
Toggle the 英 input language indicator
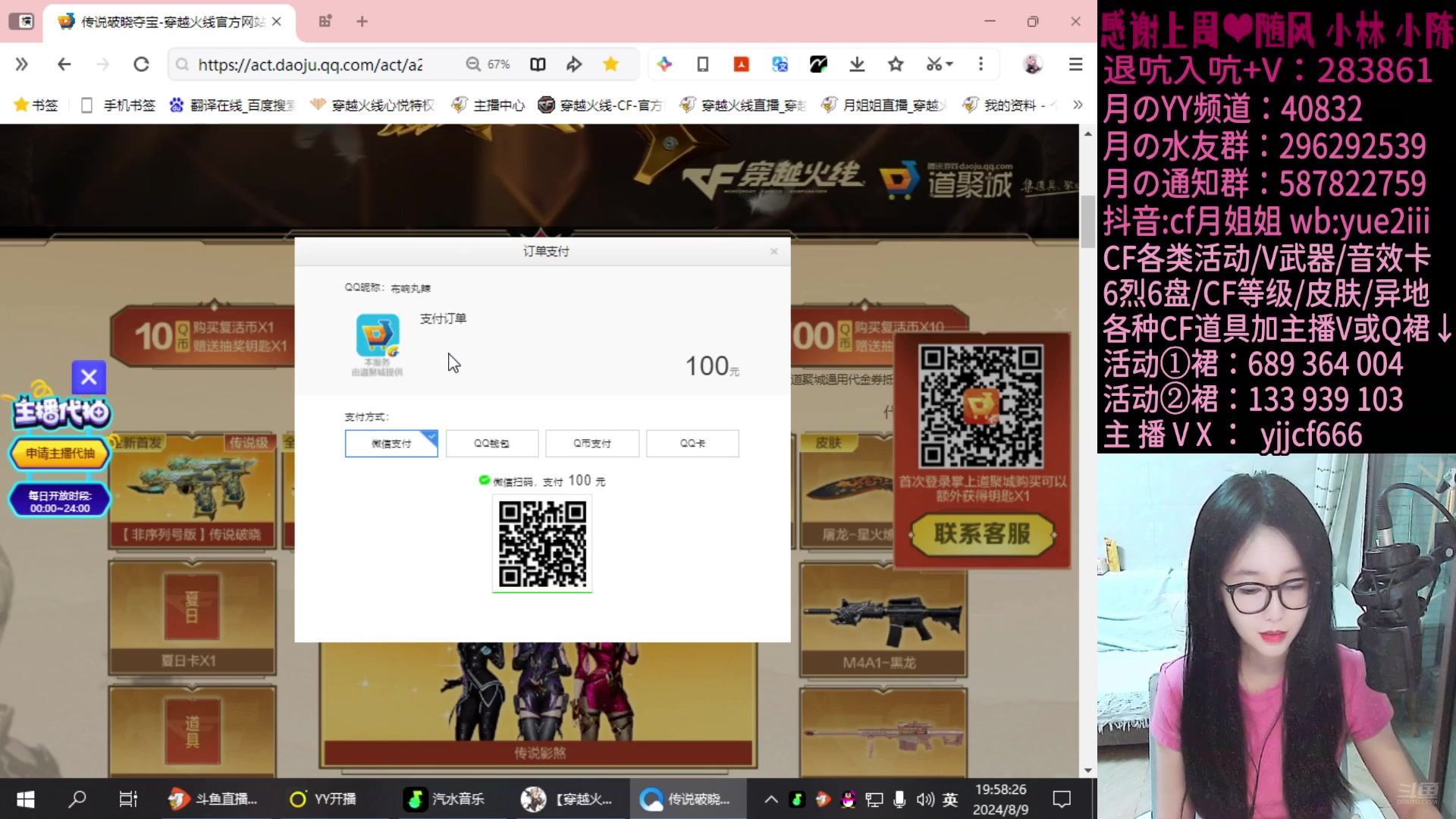click(950, 799)
